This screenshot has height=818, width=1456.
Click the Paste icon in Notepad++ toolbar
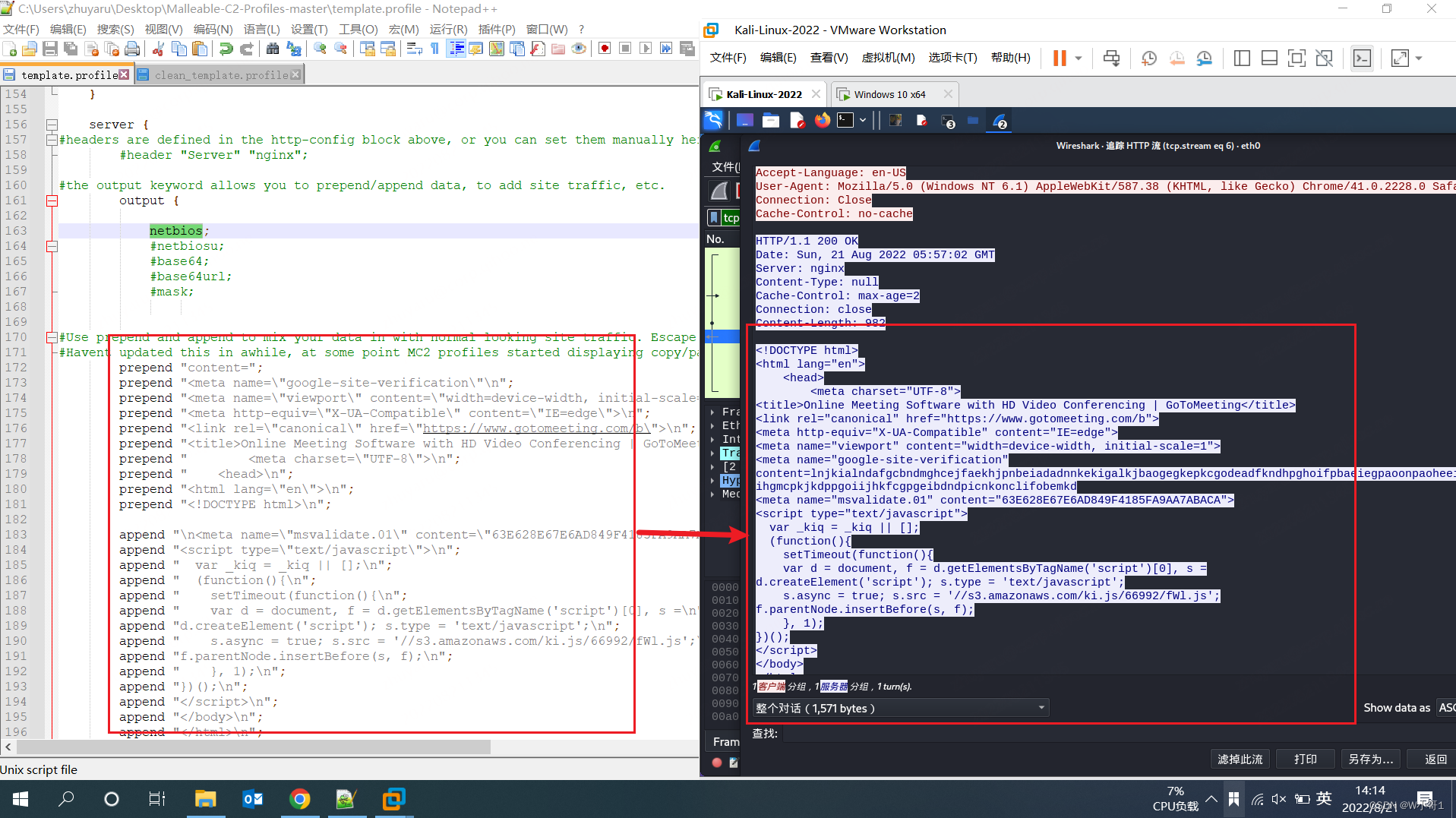[x=200, y=49]
